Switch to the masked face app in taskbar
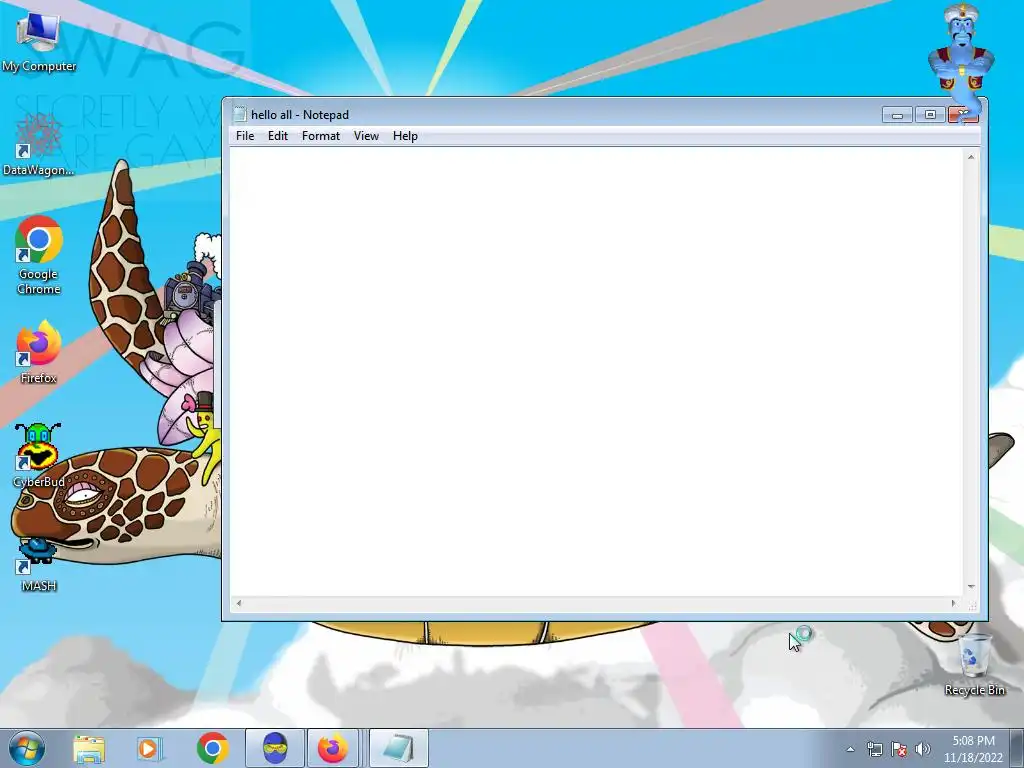 [x=275, y=748]
